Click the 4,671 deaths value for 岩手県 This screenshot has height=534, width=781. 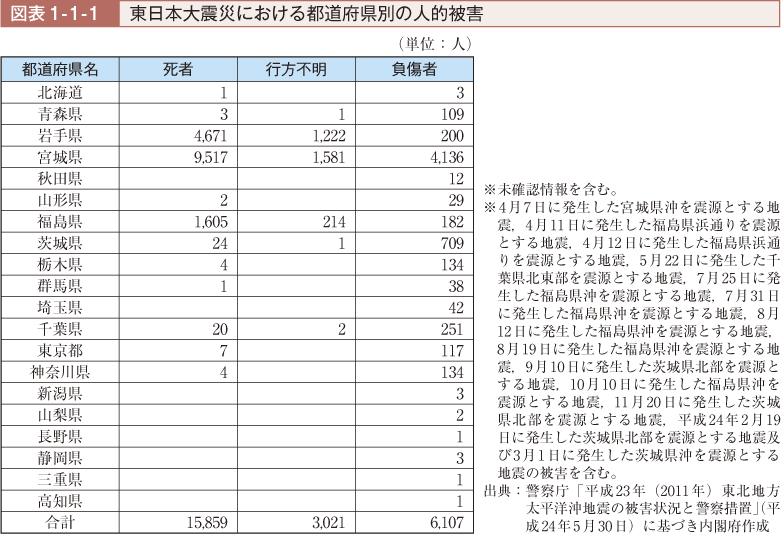(210, 135)
